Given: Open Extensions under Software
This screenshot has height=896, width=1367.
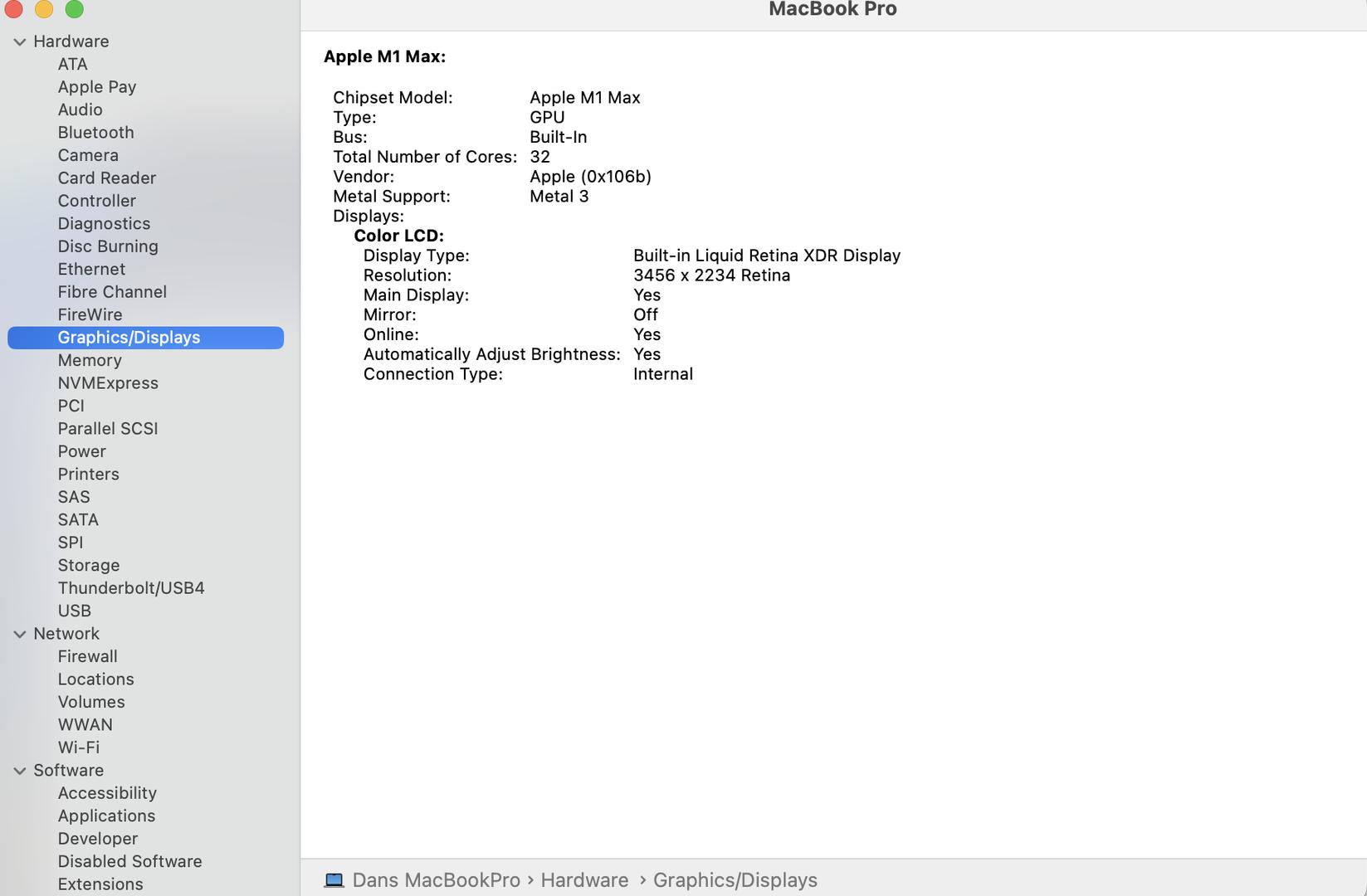Looking at the screenshot, I should 100,884.
